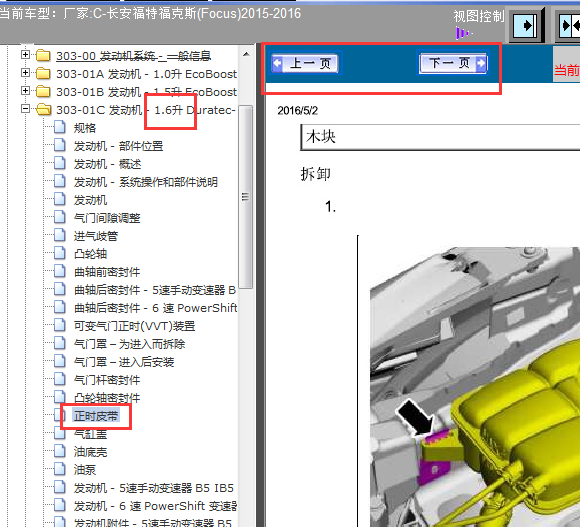This screenshot has width=580, height=527.
Task: Open 发动机 - 系统操作和部件说明 page
Action: click(x=146, y=182)
